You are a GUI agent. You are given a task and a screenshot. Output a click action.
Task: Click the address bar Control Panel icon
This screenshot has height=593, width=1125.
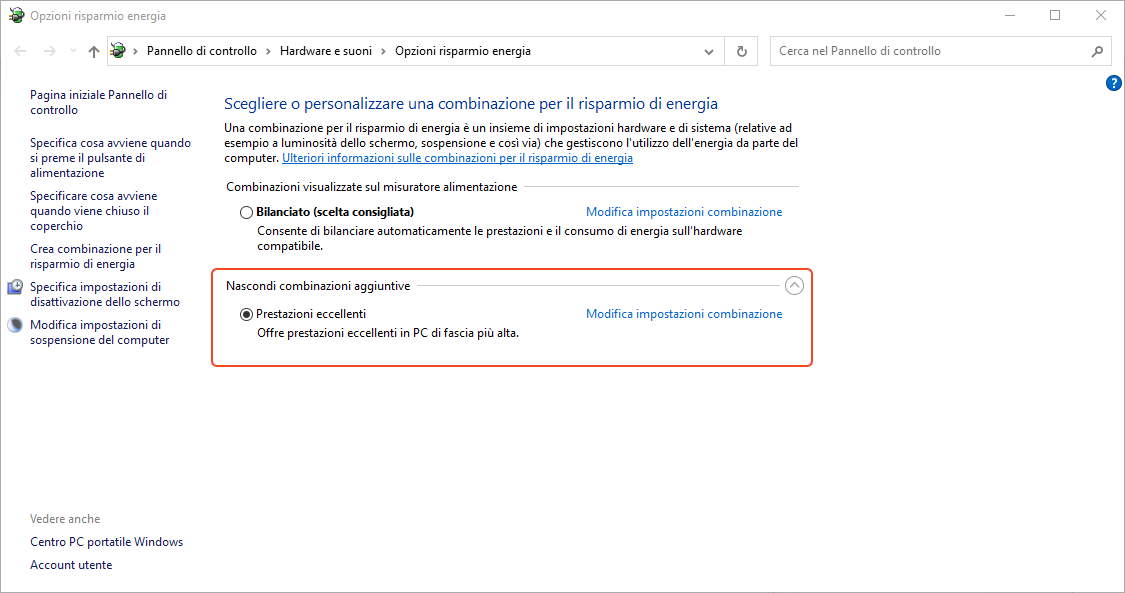118,51
